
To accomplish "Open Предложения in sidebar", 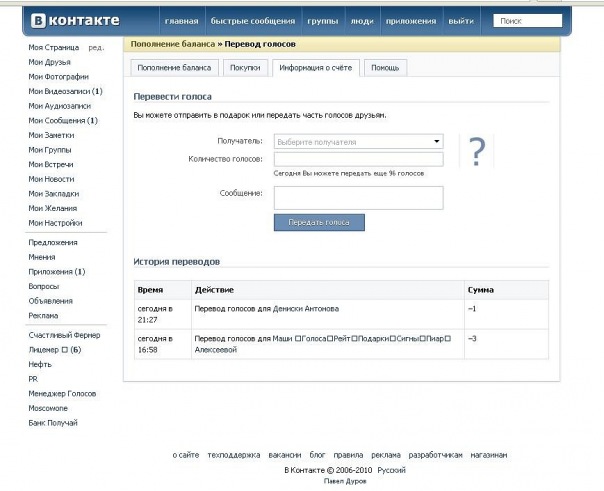I will click(53, 243).
